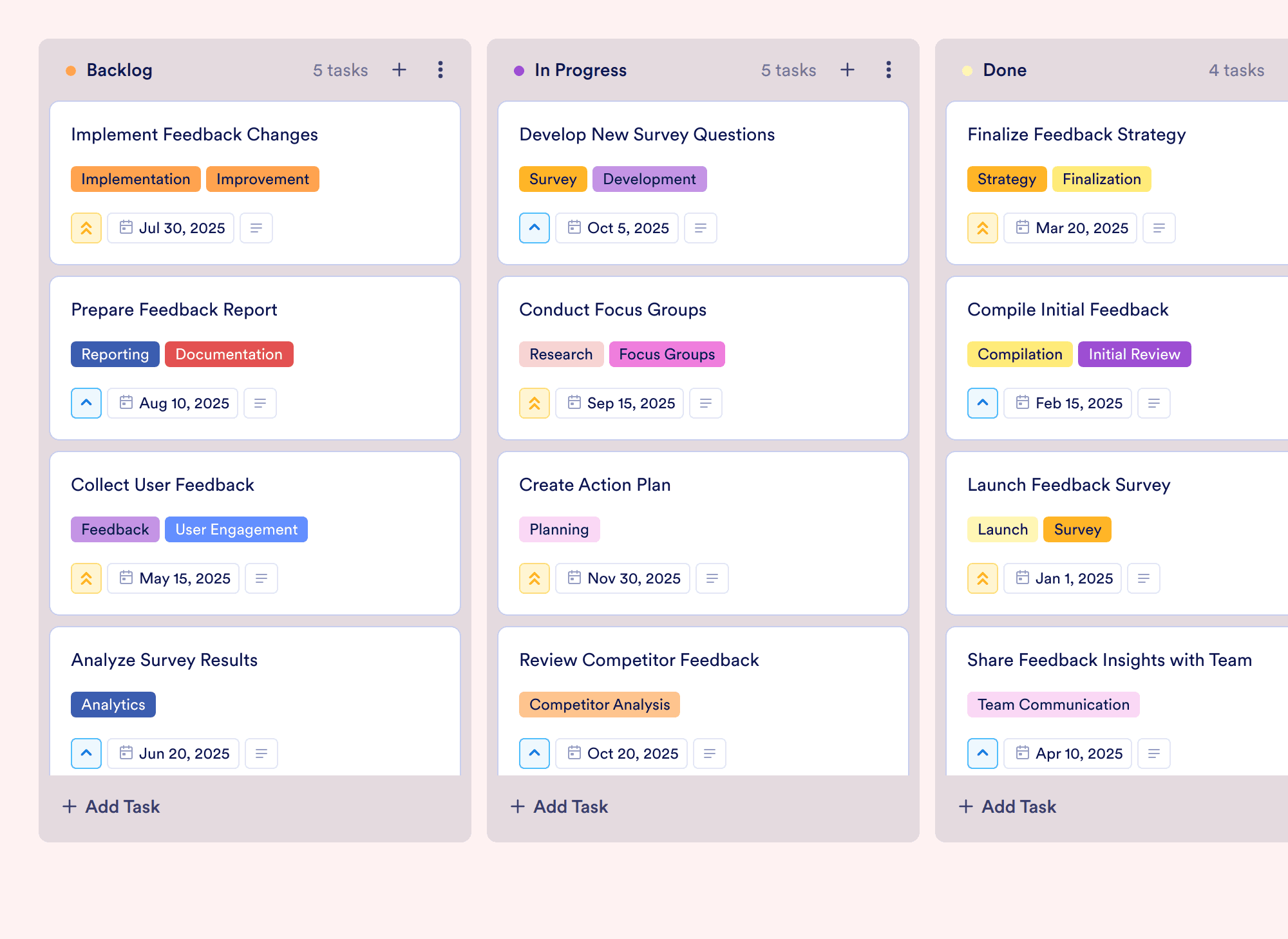Viewport: 1288px width, 939px height.
Task: Click the Focus Groups pink tag
Action: coord(667,354)
